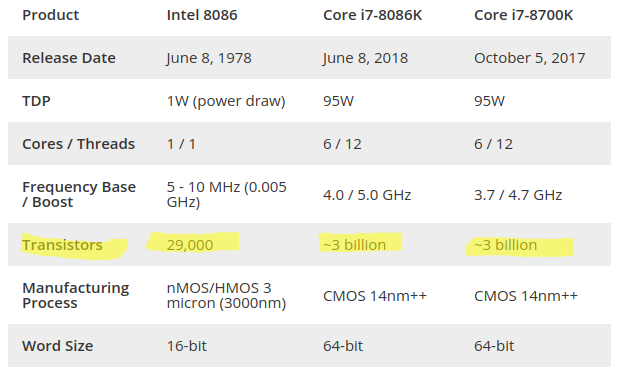619x373 pixels.
Task: Click the highlighted Transistors label
Action: pos(62,245)
